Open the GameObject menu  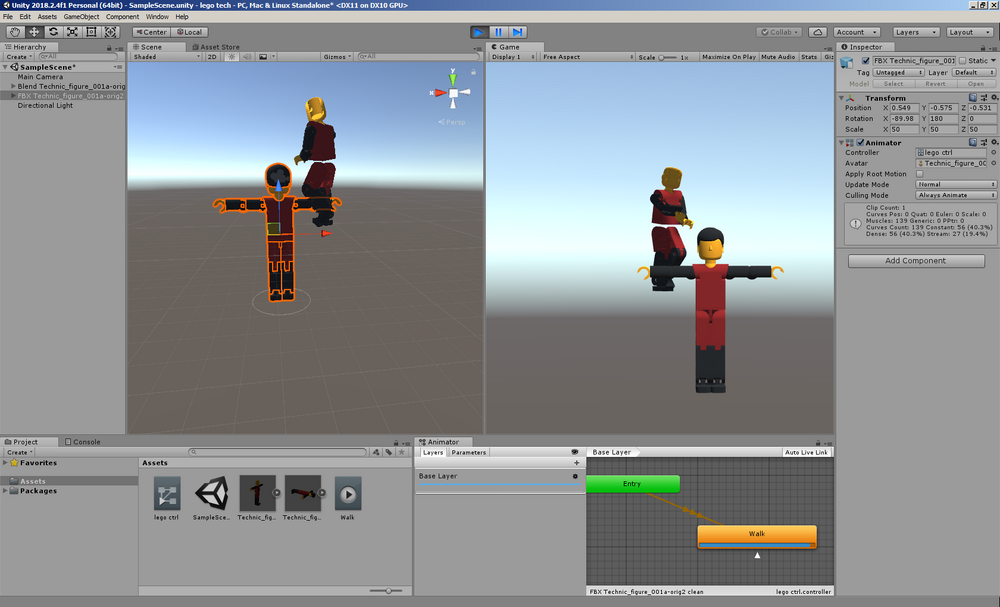click(81, 17)
